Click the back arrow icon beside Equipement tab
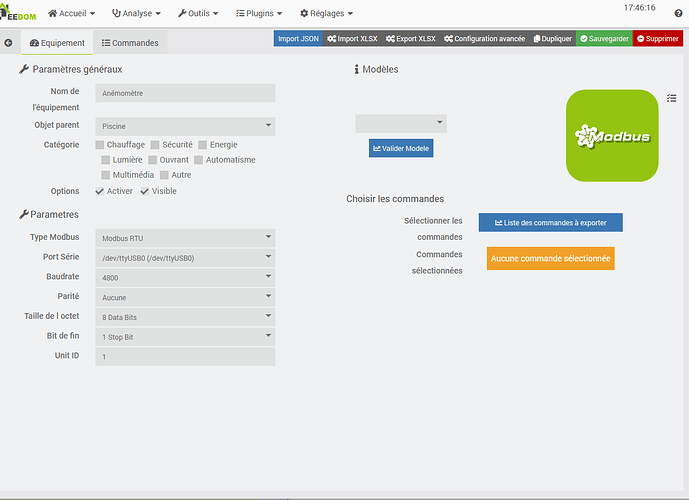The image size is (689, 500). [8, 43]
